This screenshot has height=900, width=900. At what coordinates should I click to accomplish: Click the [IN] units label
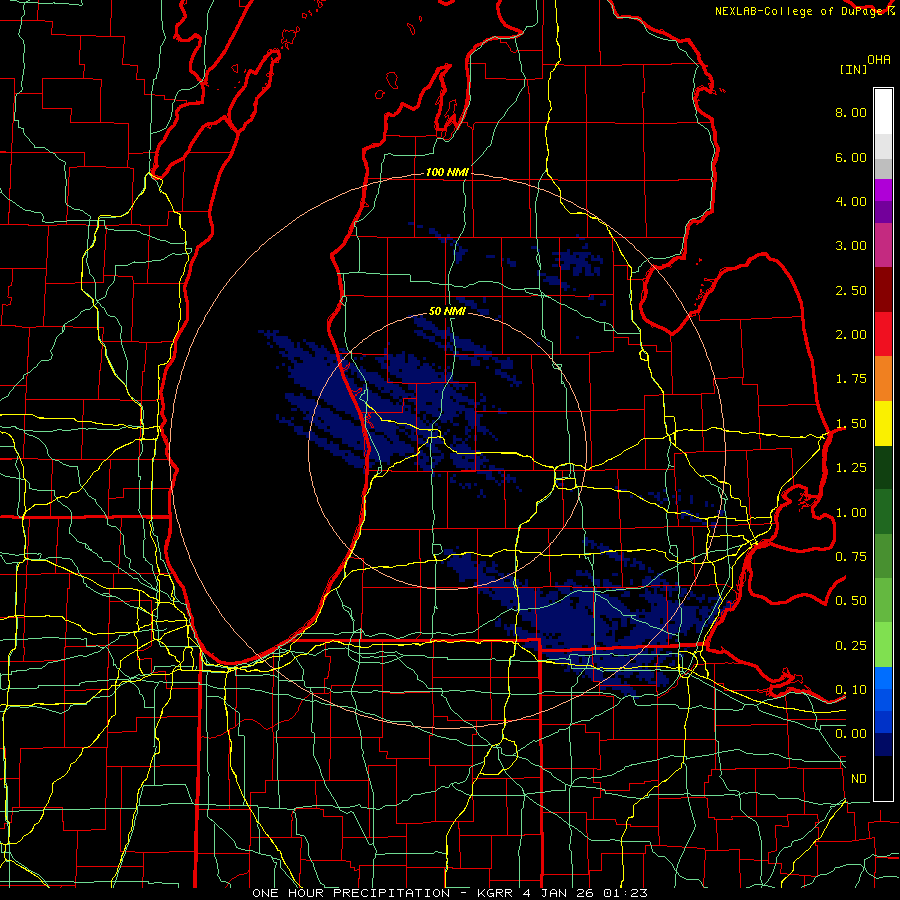point(853,69)
